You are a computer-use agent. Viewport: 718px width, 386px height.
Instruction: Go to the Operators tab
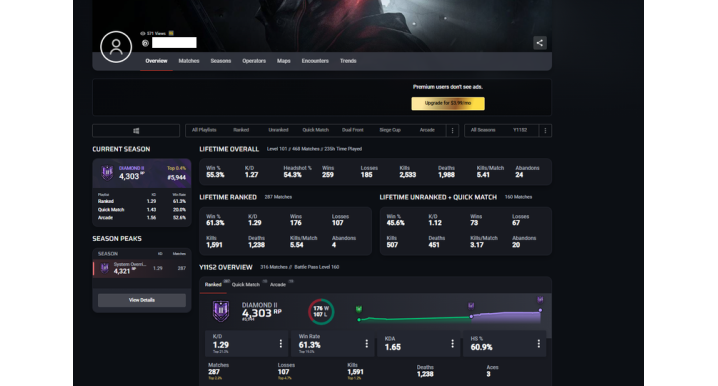[254, 61]
